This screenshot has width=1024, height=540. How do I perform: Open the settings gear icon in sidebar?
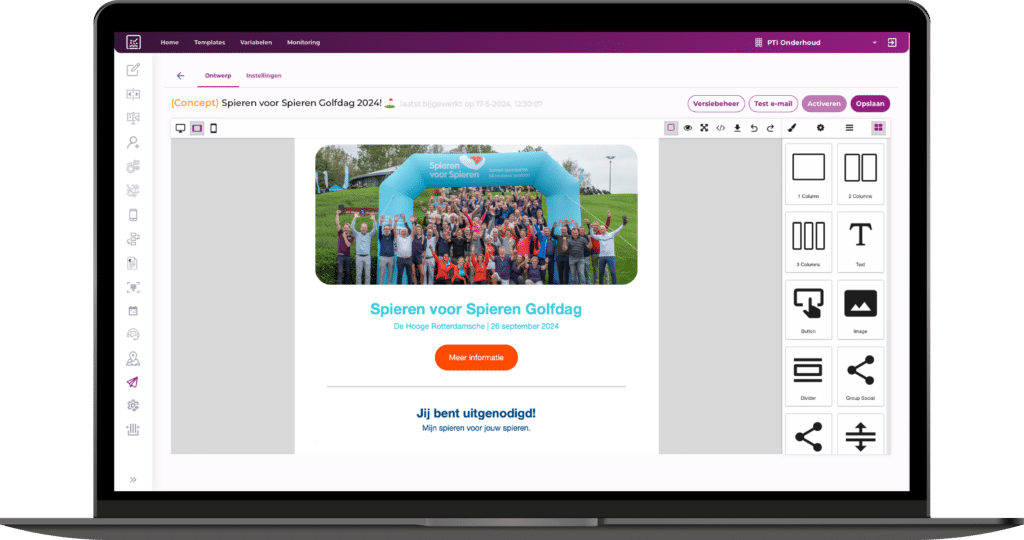tap(133, 405)
